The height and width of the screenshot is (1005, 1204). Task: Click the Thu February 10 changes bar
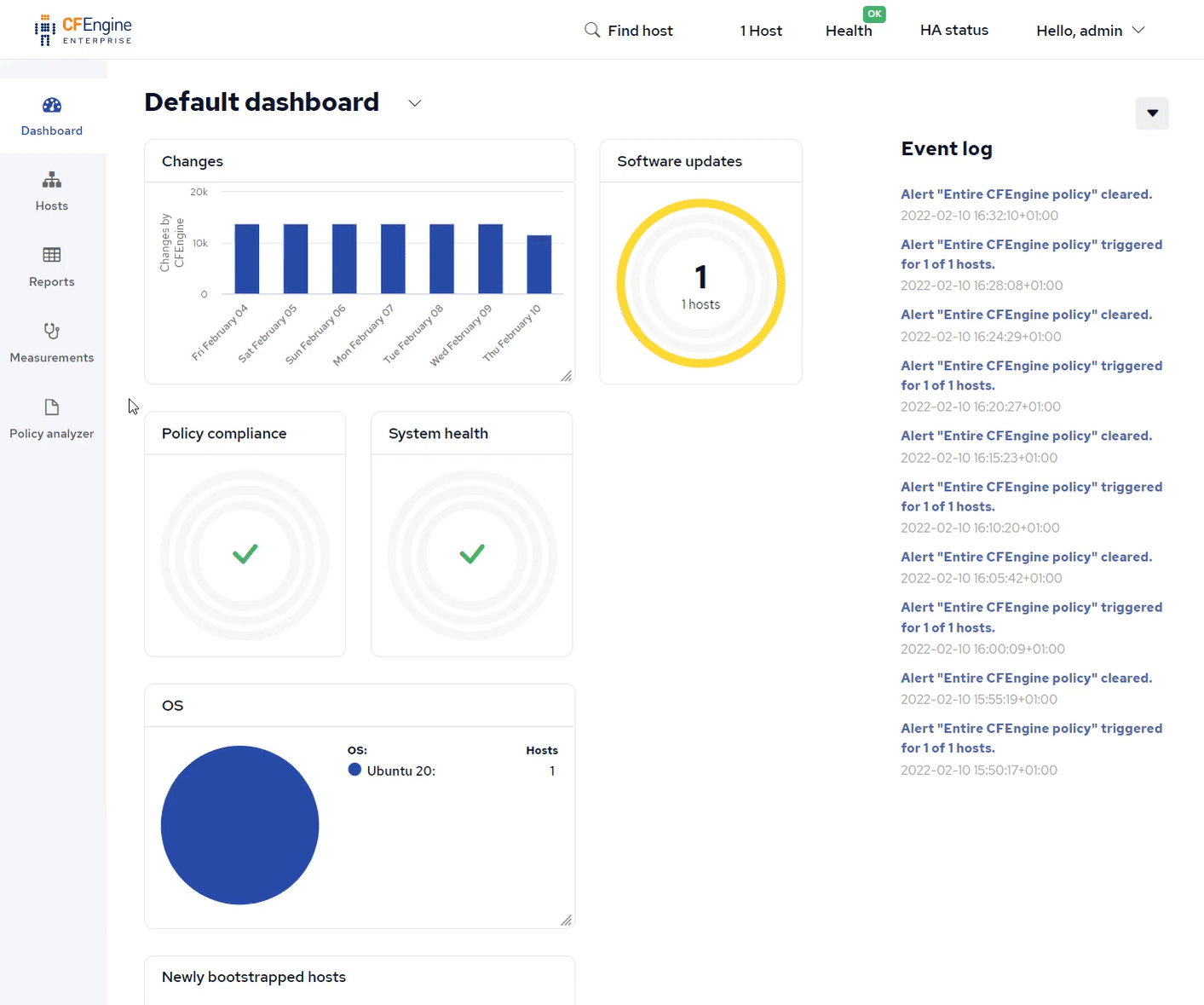539,264
